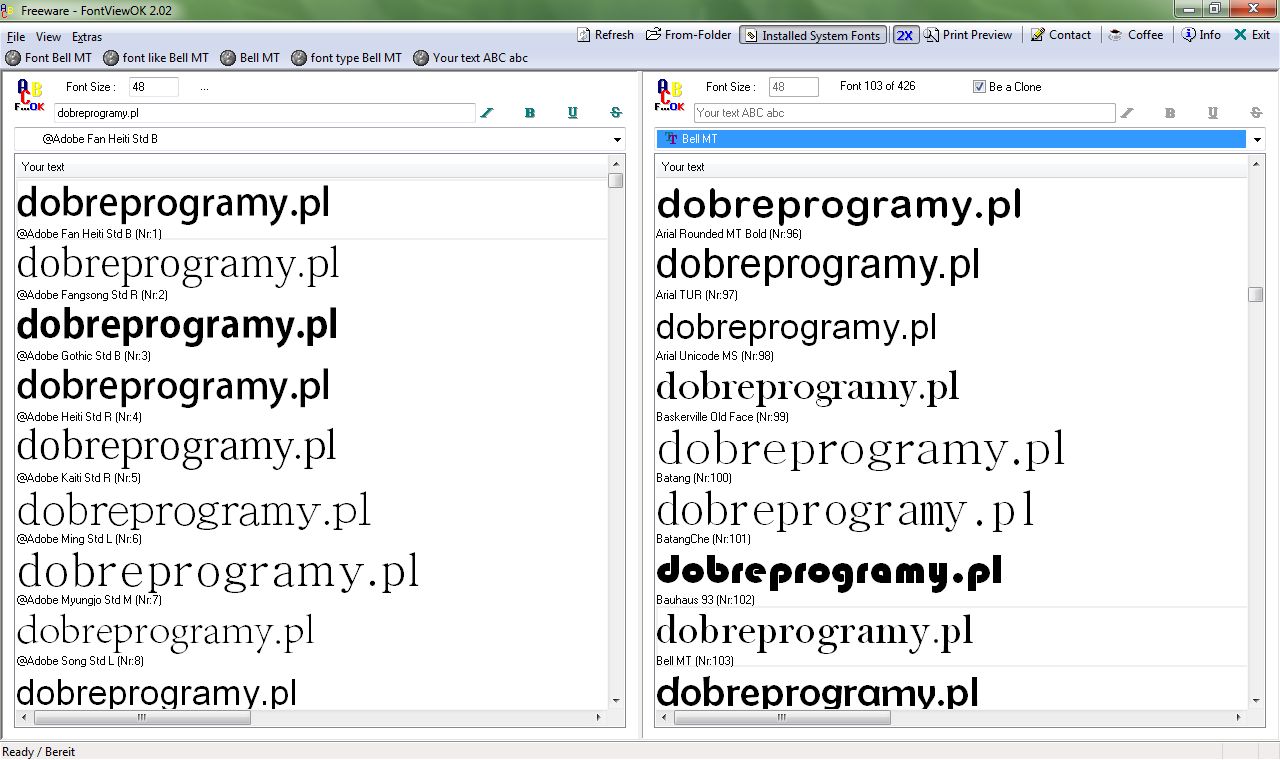Click left pane horizontal scrollbar thumb
This screenshot has width=1280, height=760.
tap(142, 718)
